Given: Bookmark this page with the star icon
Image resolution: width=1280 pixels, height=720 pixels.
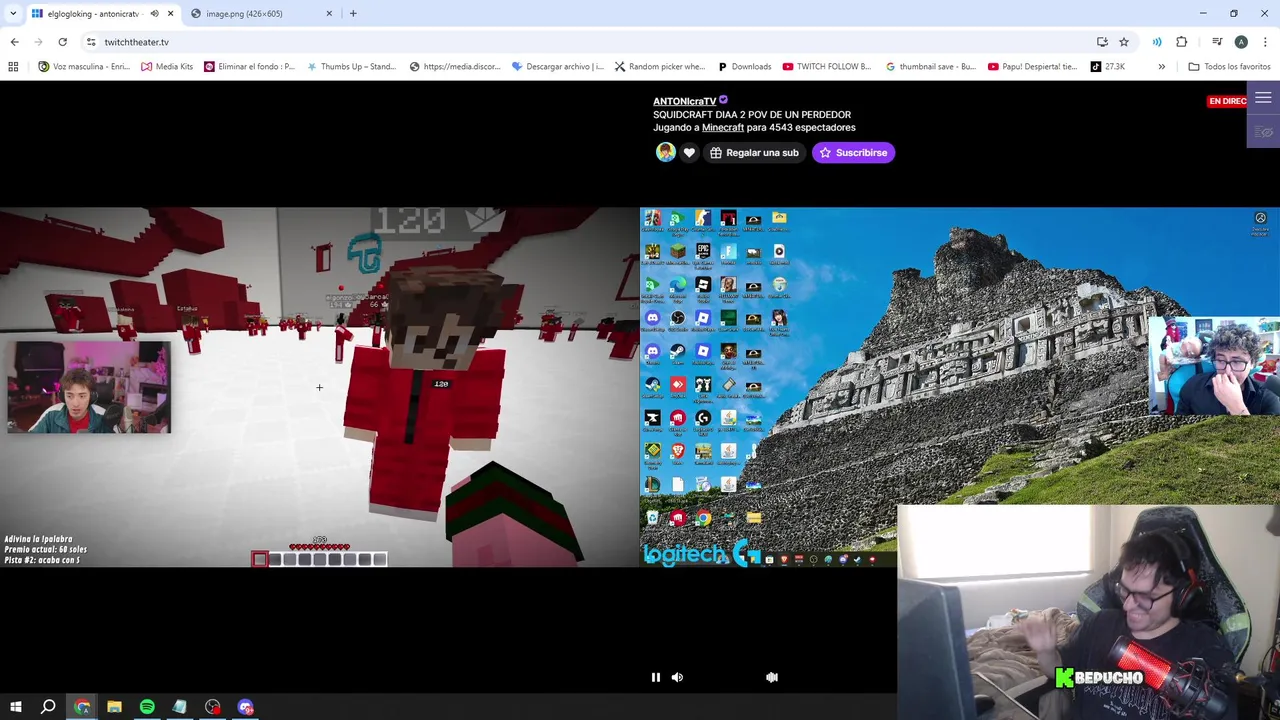Looking at the screenshot, I should click(1124, 42).
